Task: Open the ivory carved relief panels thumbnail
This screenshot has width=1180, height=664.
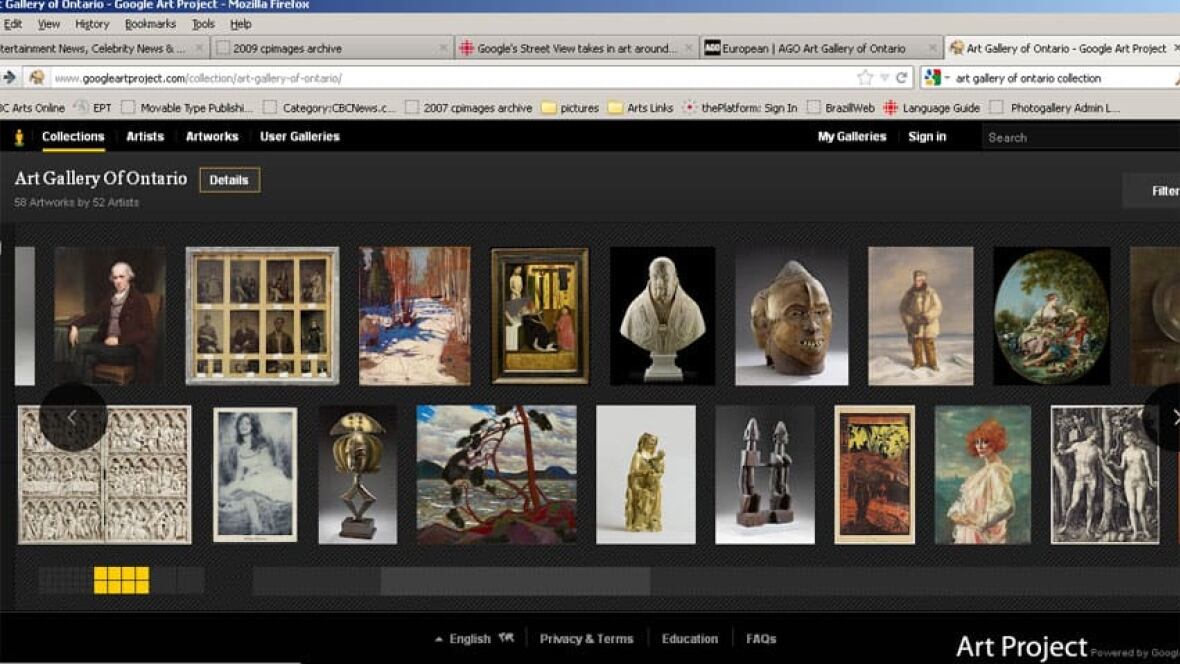Action: tap(105, 474)
